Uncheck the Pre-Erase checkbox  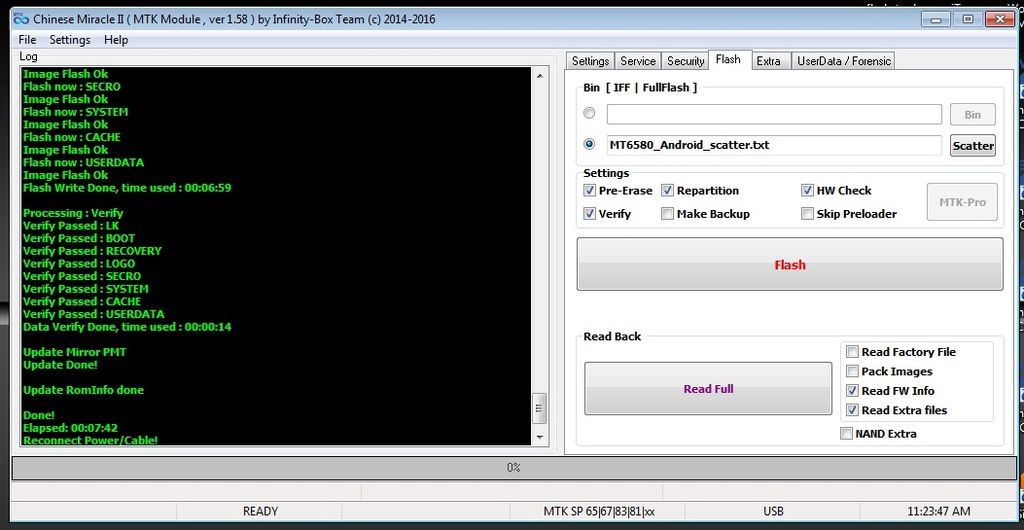point(590,191)
